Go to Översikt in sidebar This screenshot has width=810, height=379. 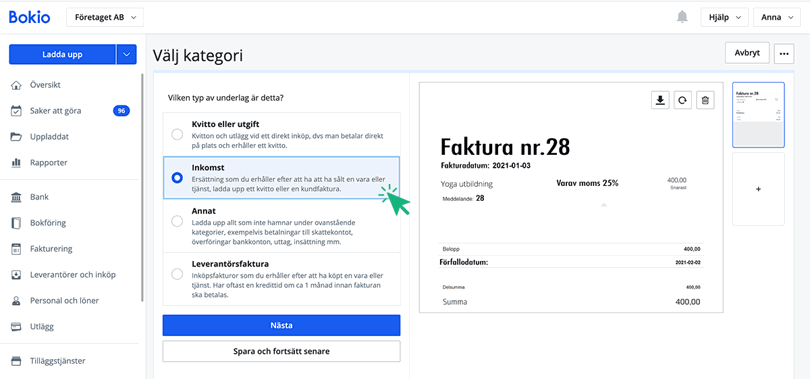coord(45,85)
